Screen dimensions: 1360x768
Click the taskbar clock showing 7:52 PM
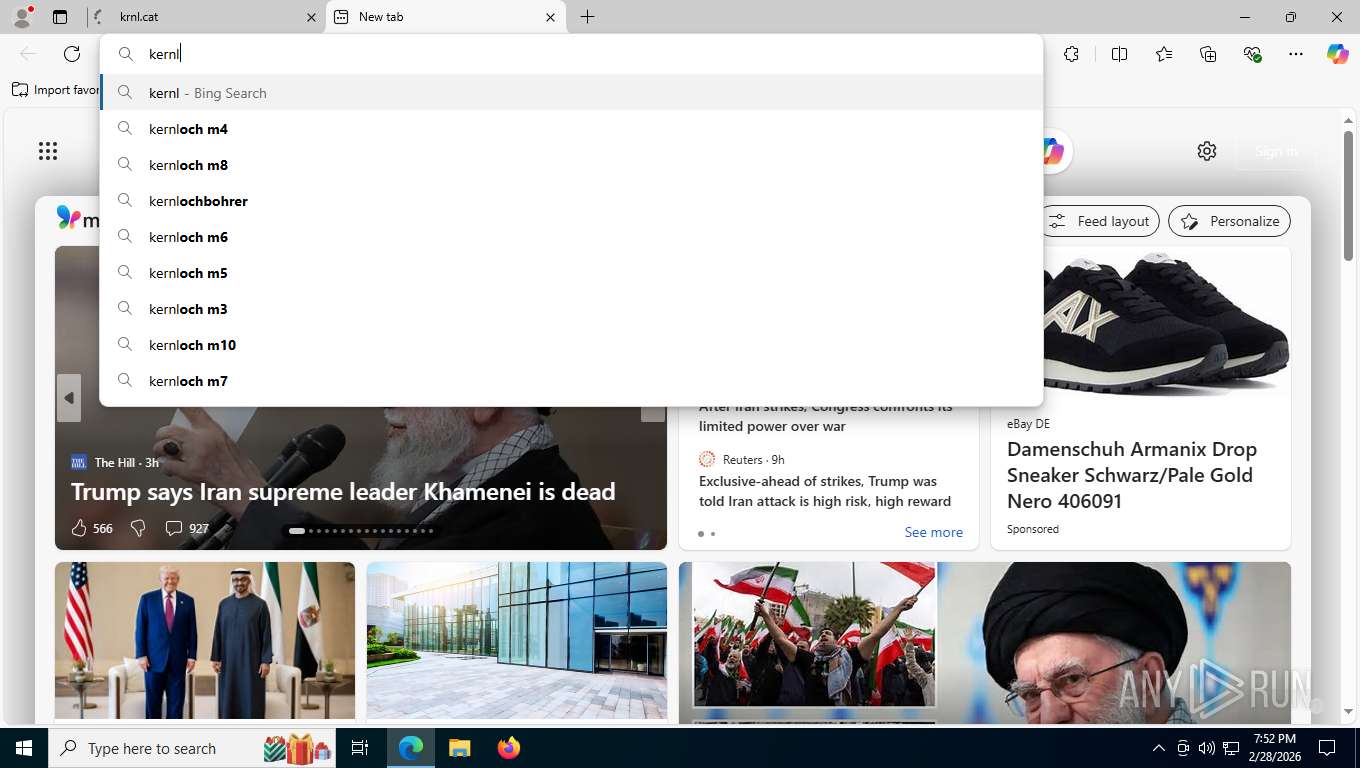coord(1275,748)
